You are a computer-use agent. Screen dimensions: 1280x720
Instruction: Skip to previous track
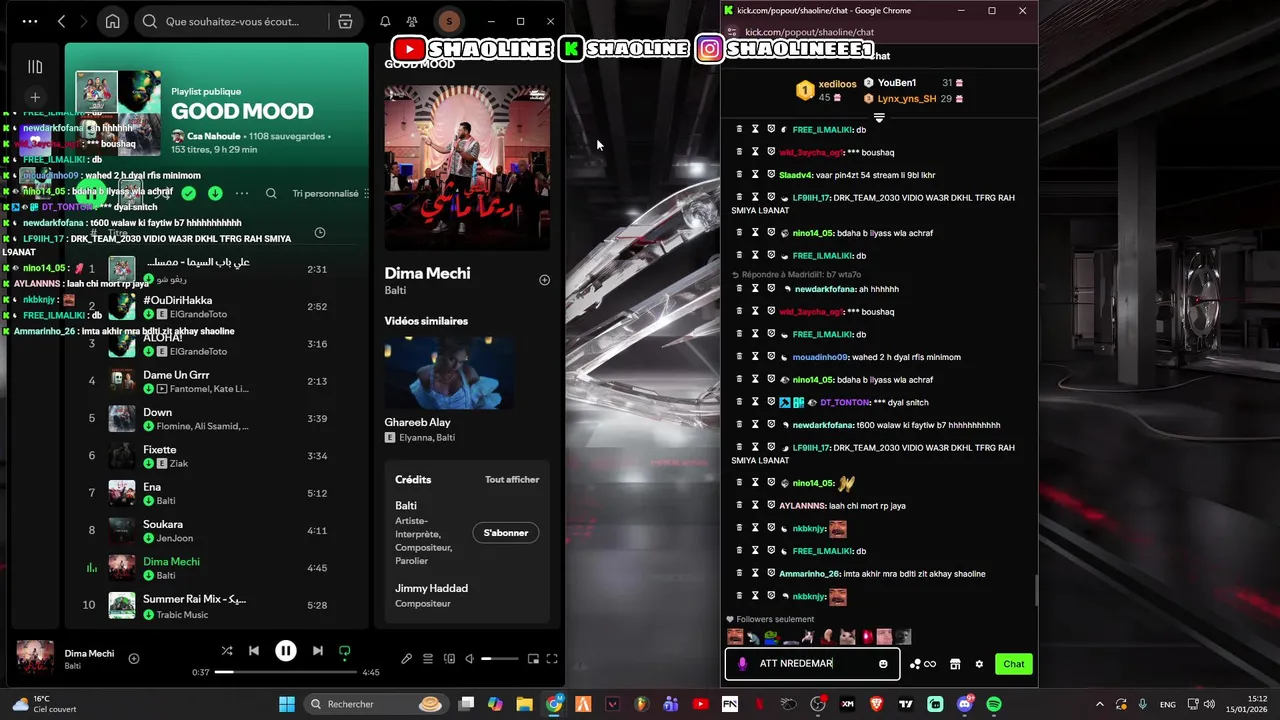(x=254, y=651)
